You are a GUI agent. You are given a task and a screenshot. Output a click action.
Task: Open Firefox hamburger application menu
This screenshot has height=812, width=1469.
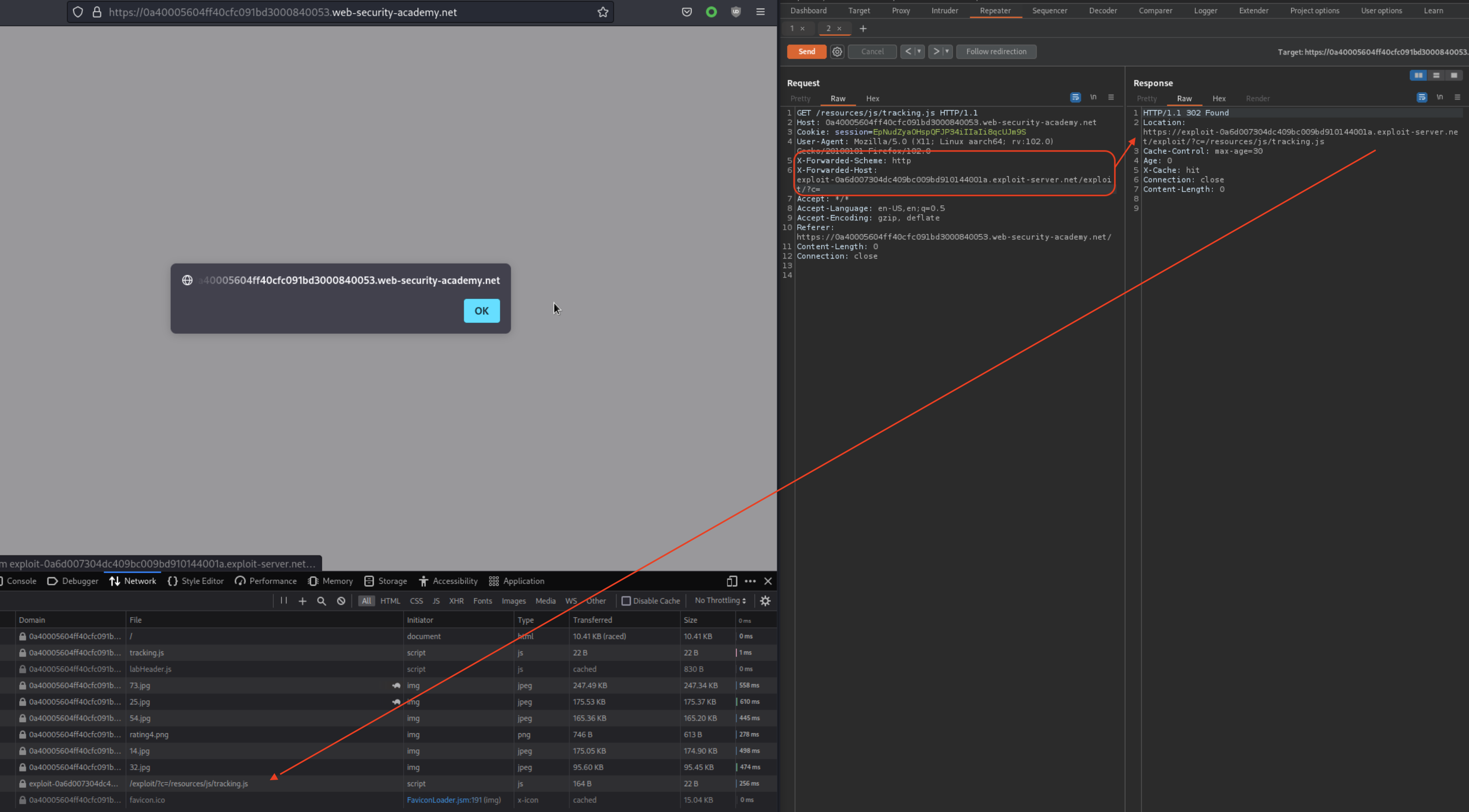760,12
